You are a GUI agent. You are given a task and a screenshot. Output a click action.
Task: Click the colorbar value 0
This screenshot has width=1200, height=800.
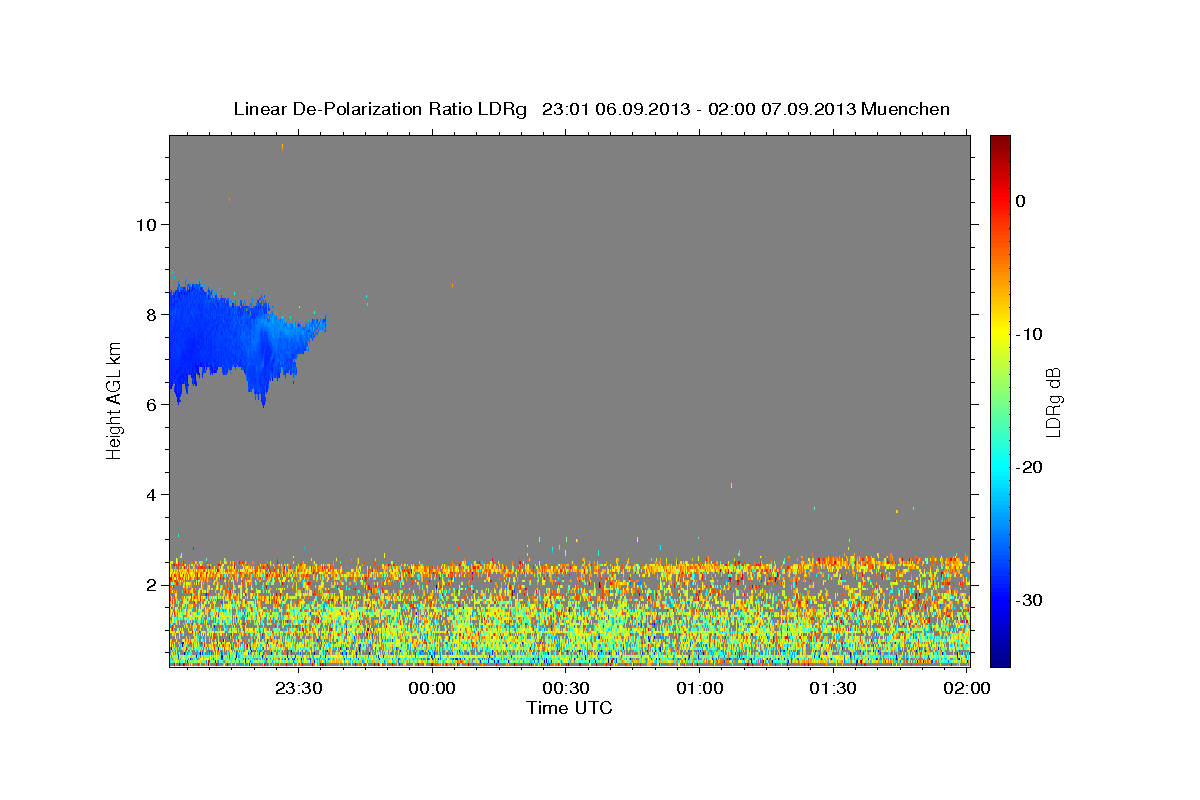pos(1020,201)
